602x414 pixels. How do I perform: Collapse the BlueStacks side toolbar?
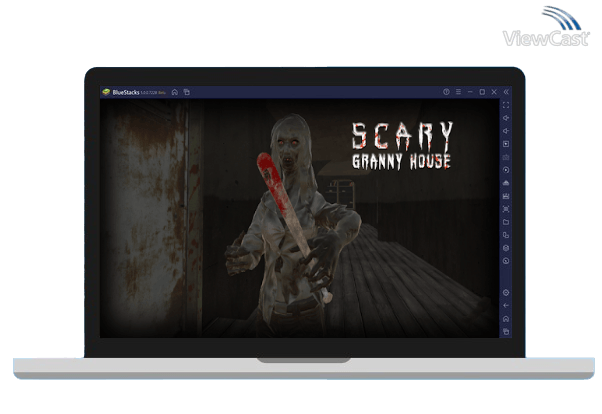pos(506,92)
